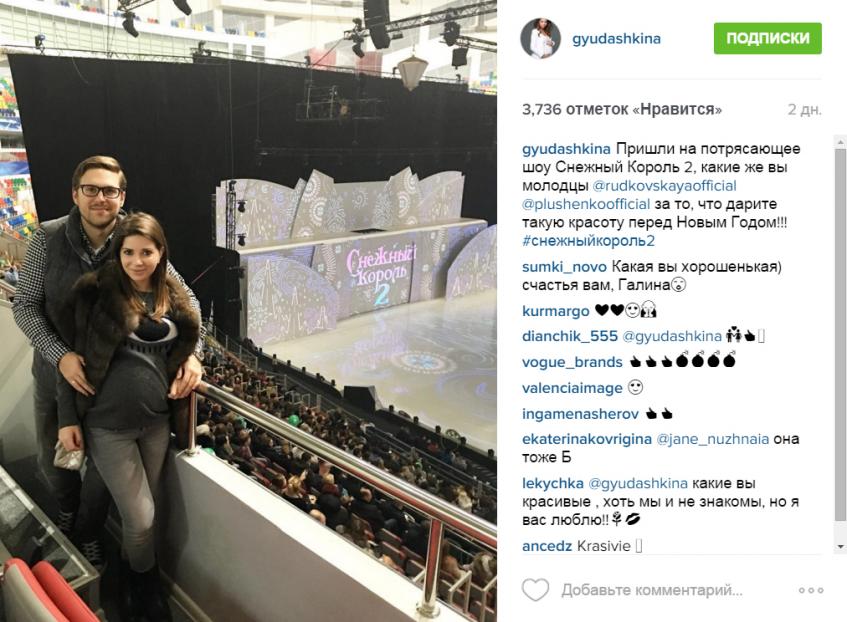Open the three-dots more options menu

click(x=811, y=590)
